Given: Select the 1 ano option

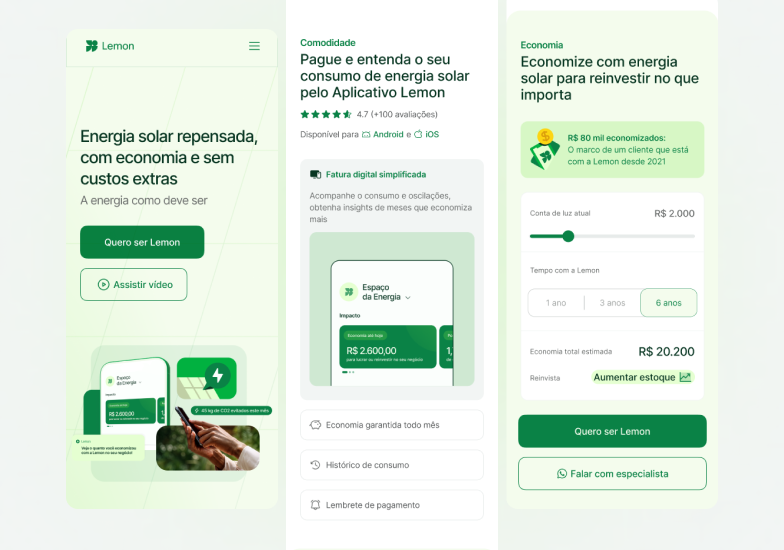Looking at the screenshot, I should click(x=556, y=302).
